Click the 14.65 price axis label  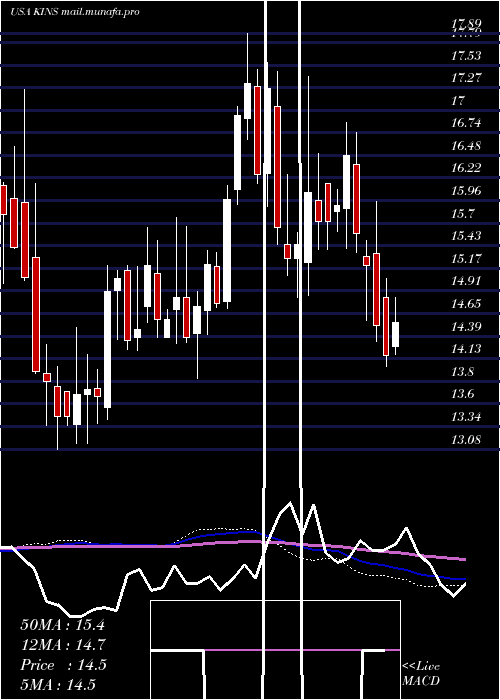[x=466, y=304]
